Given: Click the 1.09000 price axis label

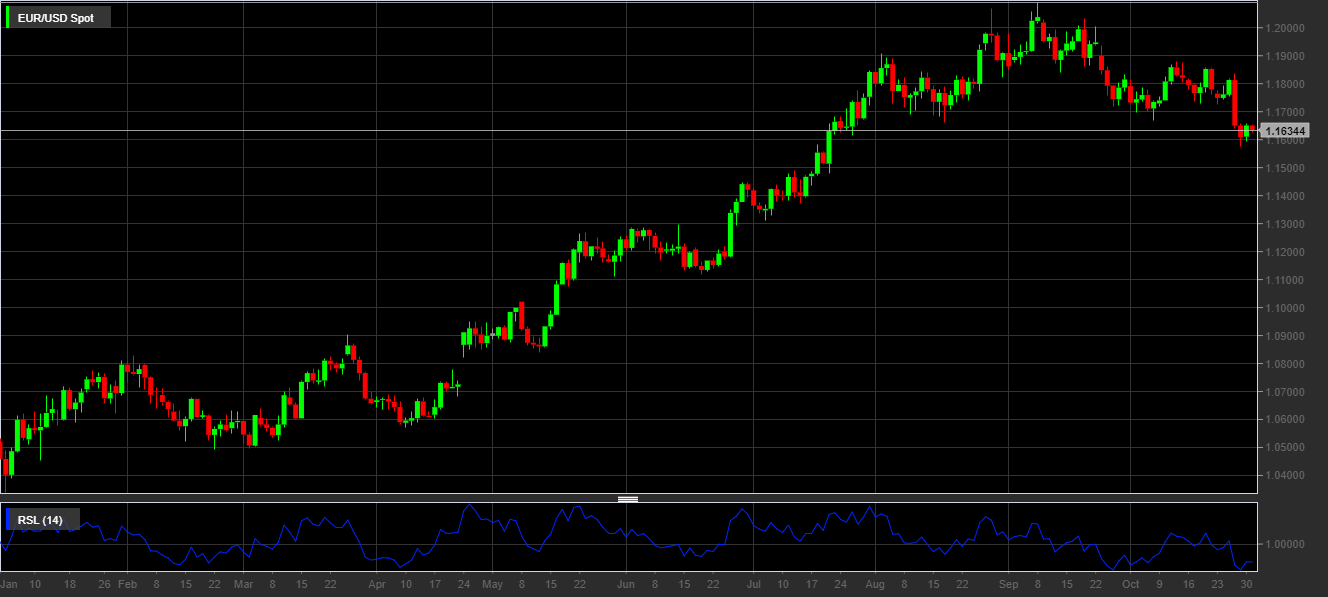Looking at the screenshot, I should (x=1286, y=336).
